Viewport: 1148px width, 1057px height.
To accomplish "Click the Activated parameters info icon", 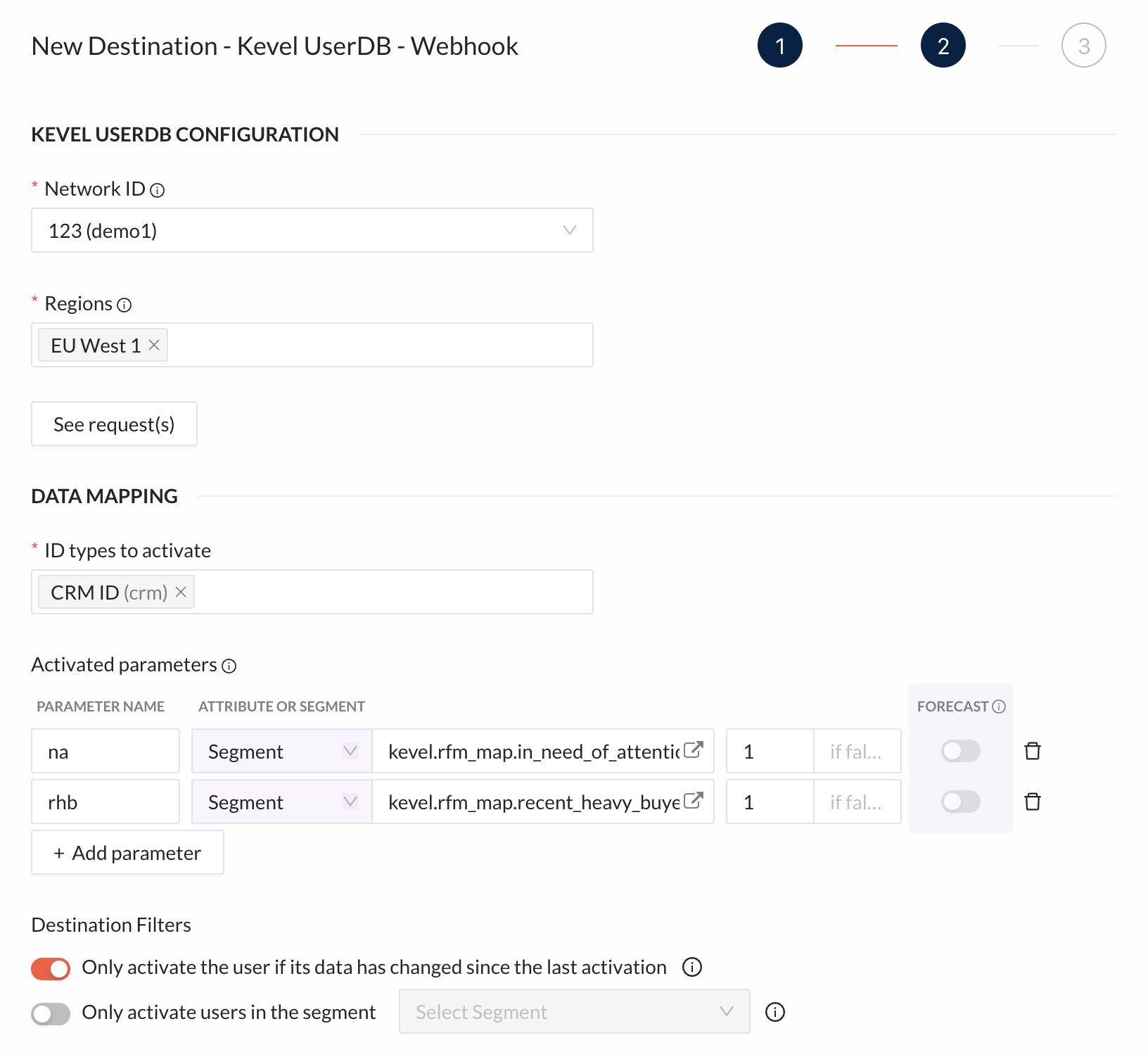I will coord(229,666).
